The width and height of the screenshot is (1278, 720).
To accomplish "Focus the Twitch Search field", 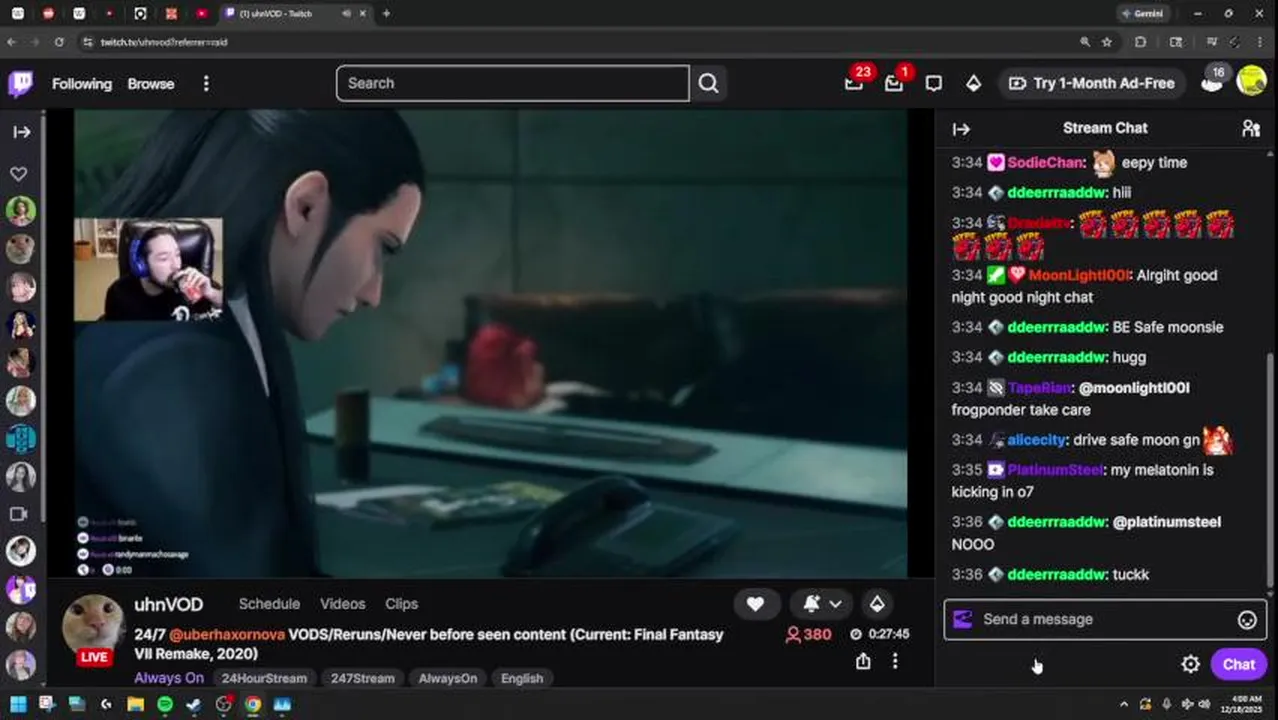I will click(512, 83).
